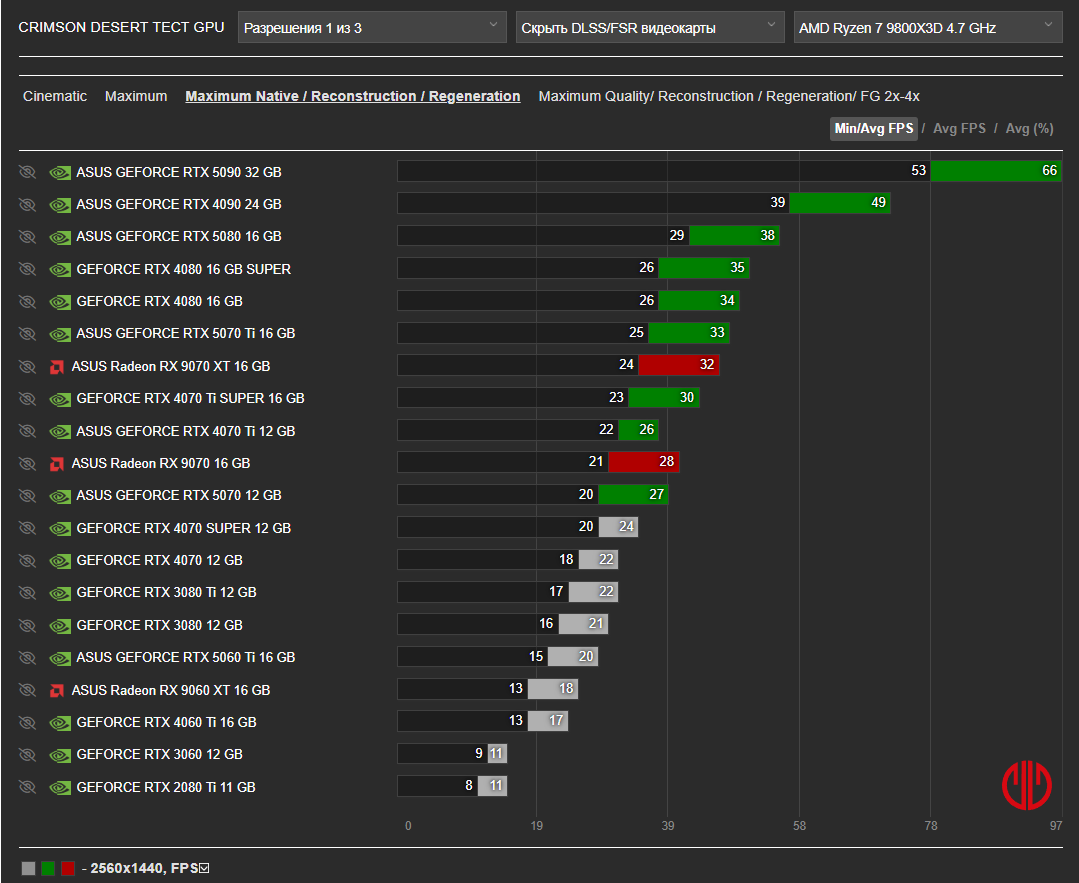The height and width of the screenshot is (883, 1079).
Task: Toggle visibility of RTX 2080 Ti 11 GB
Action: pos(28,787)
